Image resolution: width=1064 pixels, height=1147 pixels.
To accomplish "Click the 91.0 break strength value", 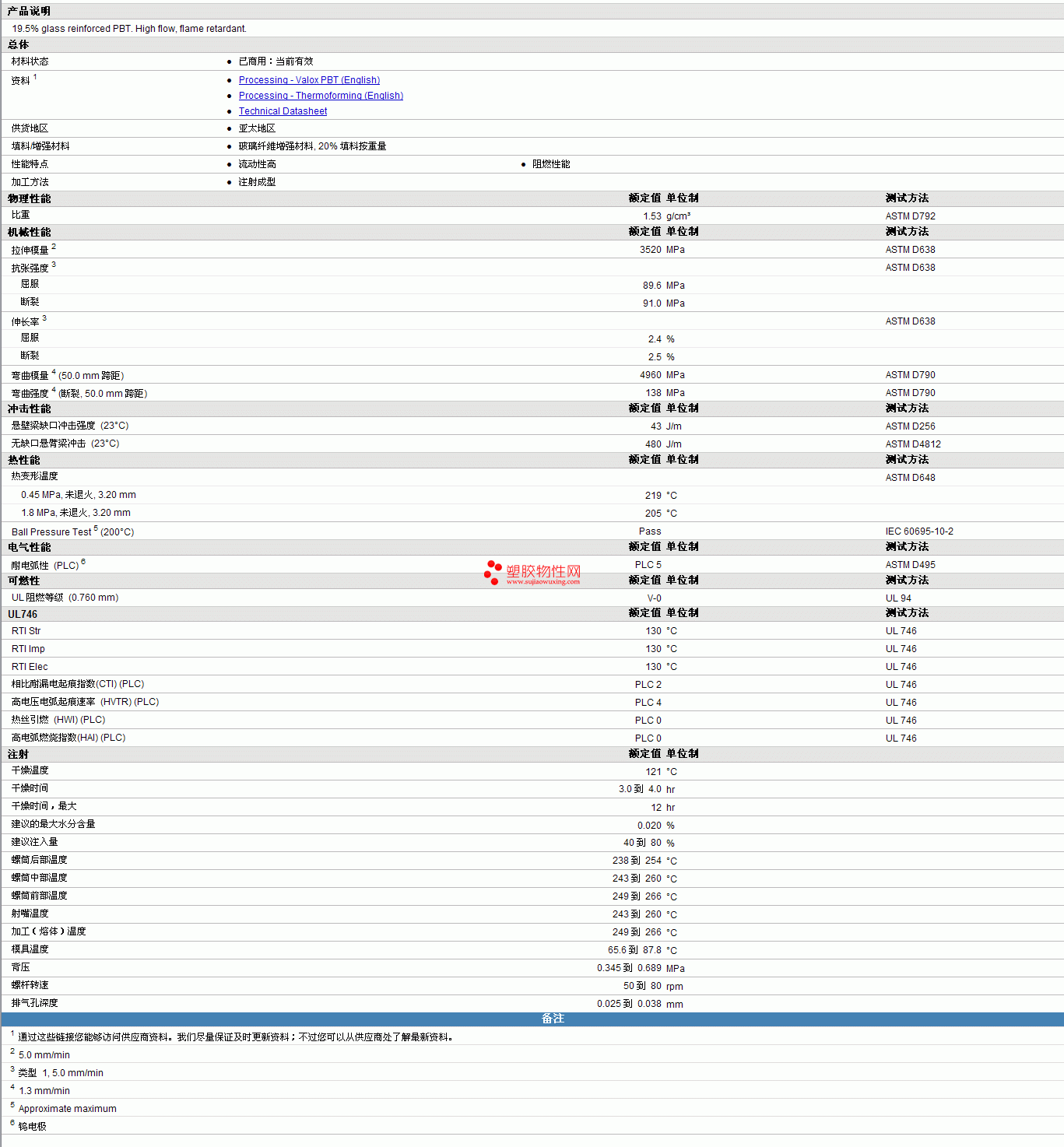I will [x=652, y=303].
